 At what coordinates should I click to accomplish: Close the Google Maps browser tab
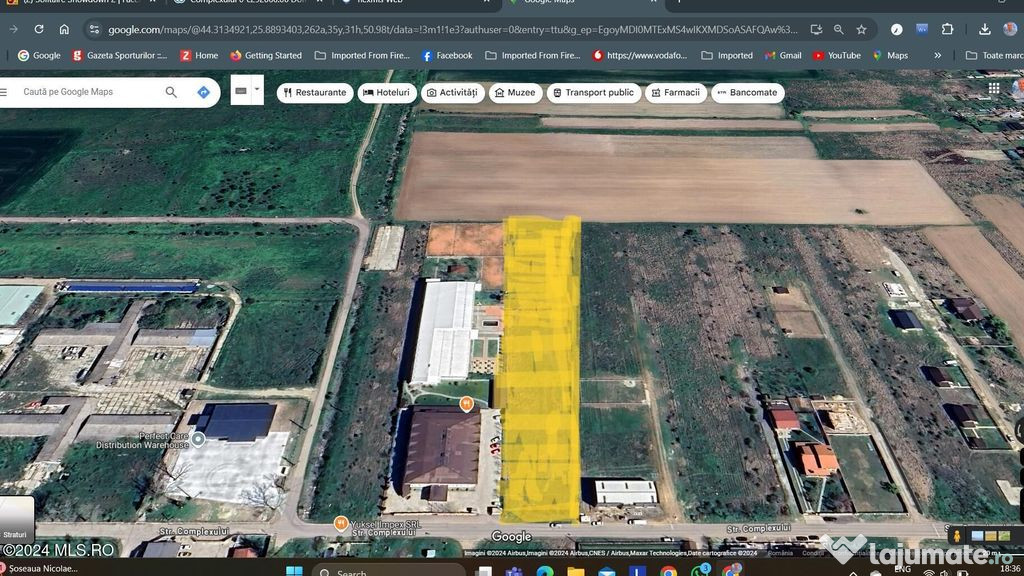(654, 2)
